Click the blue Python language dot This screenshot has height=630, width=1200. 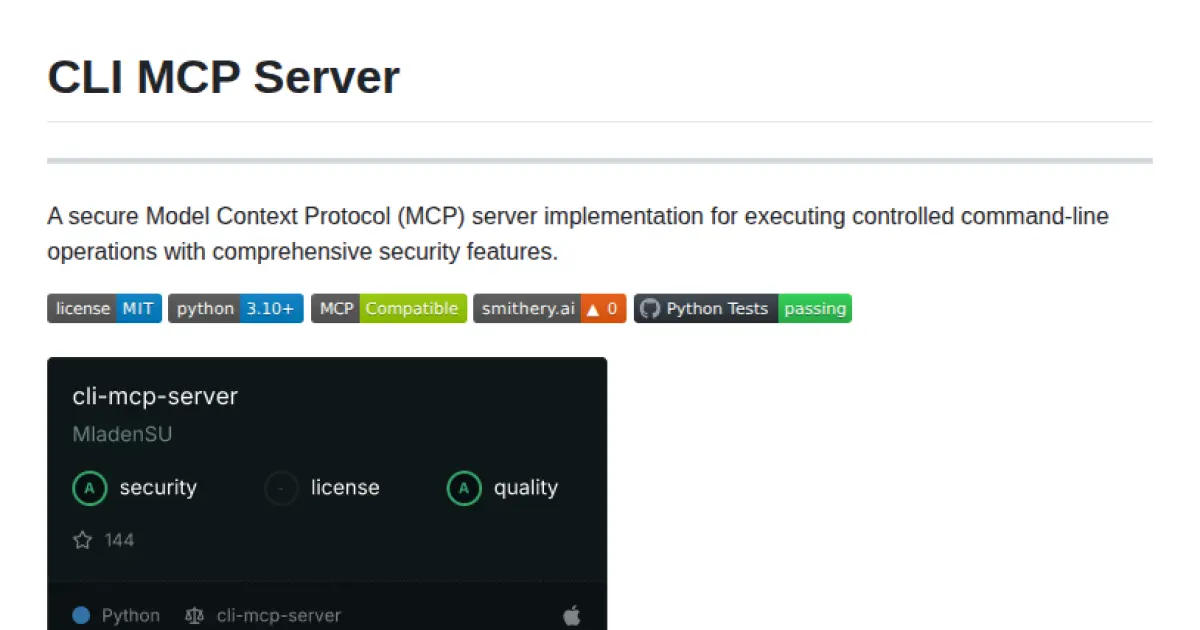click(81, 614)
